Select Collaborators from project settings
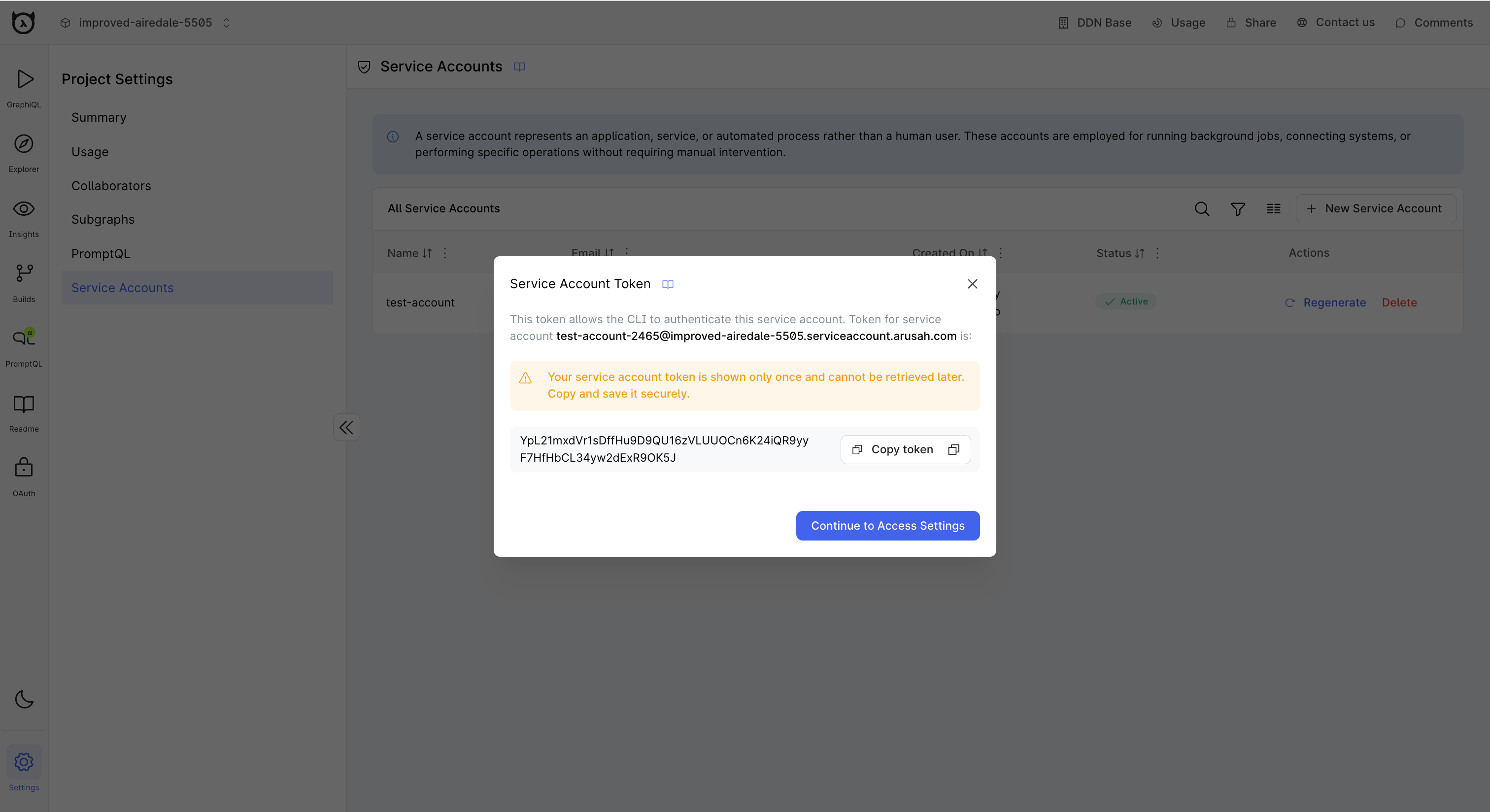Image resolution: width=1490 pixels, height=812 pixels. point(111,185)
